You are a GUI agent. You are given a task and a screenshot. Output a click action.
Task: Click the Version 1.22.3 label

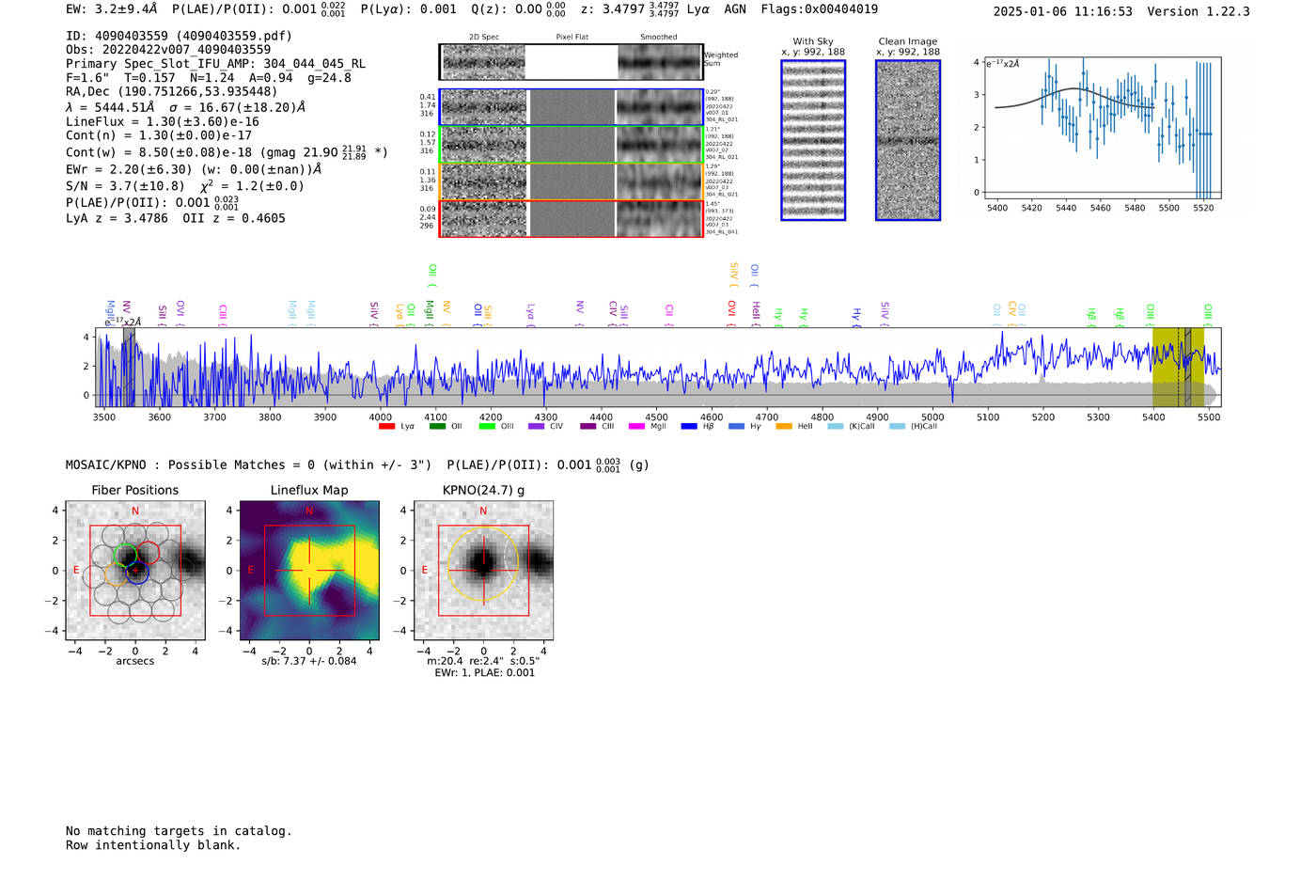(x=1198, y=11)
